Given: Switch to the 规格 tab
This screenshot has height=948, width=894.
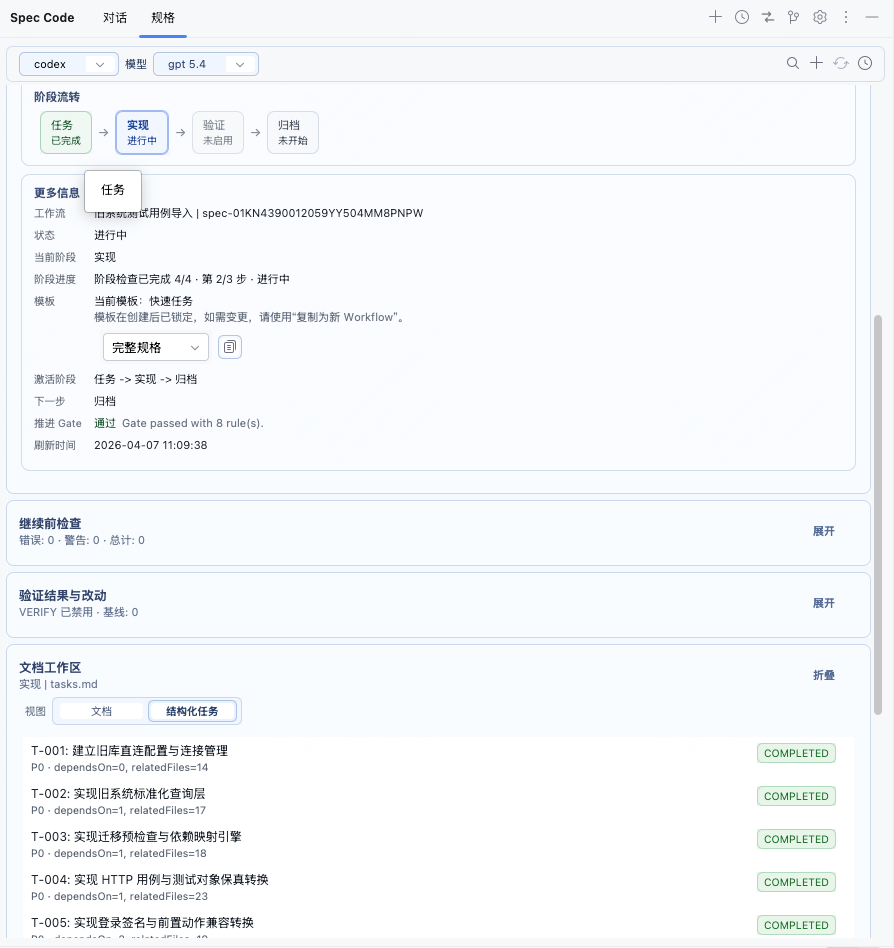Looking at the screenshot, I should pyautogui.click(x=162, y=18).
